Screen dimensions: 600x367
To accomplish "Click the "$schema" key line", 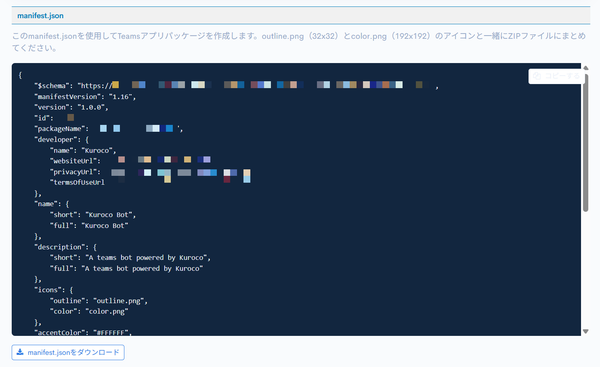I will tap(236, 85).
